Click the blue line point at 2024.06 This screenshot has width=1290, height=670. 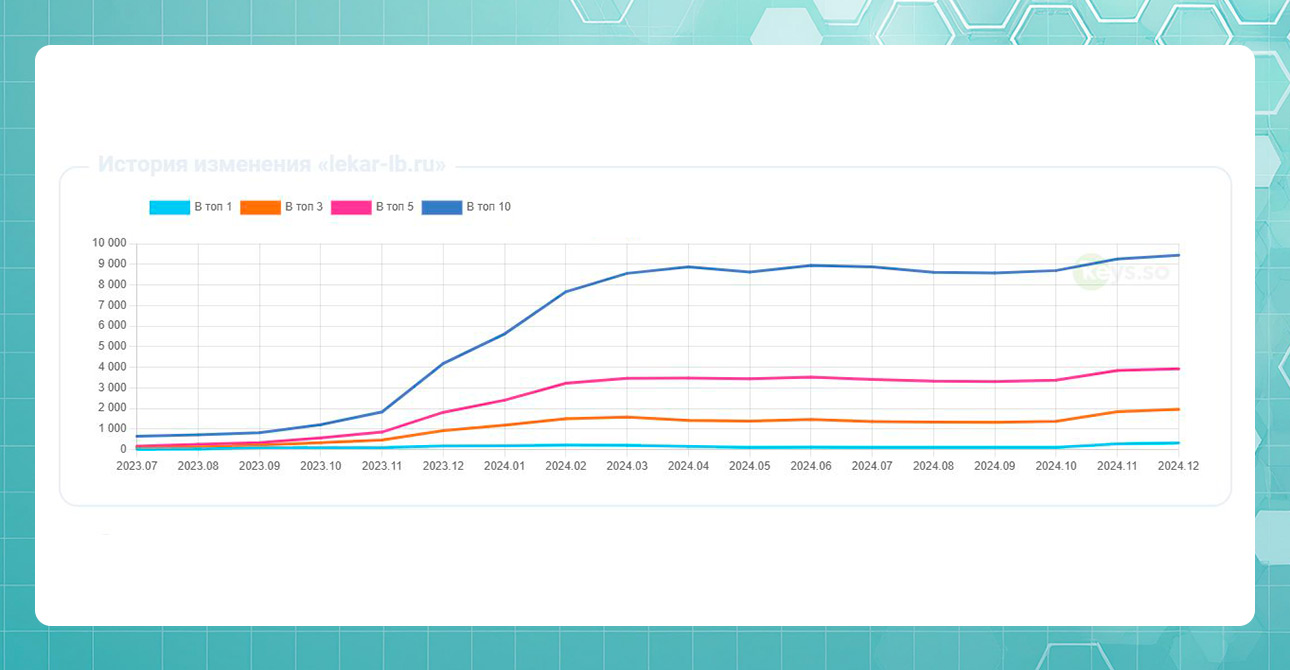point(811,265)
